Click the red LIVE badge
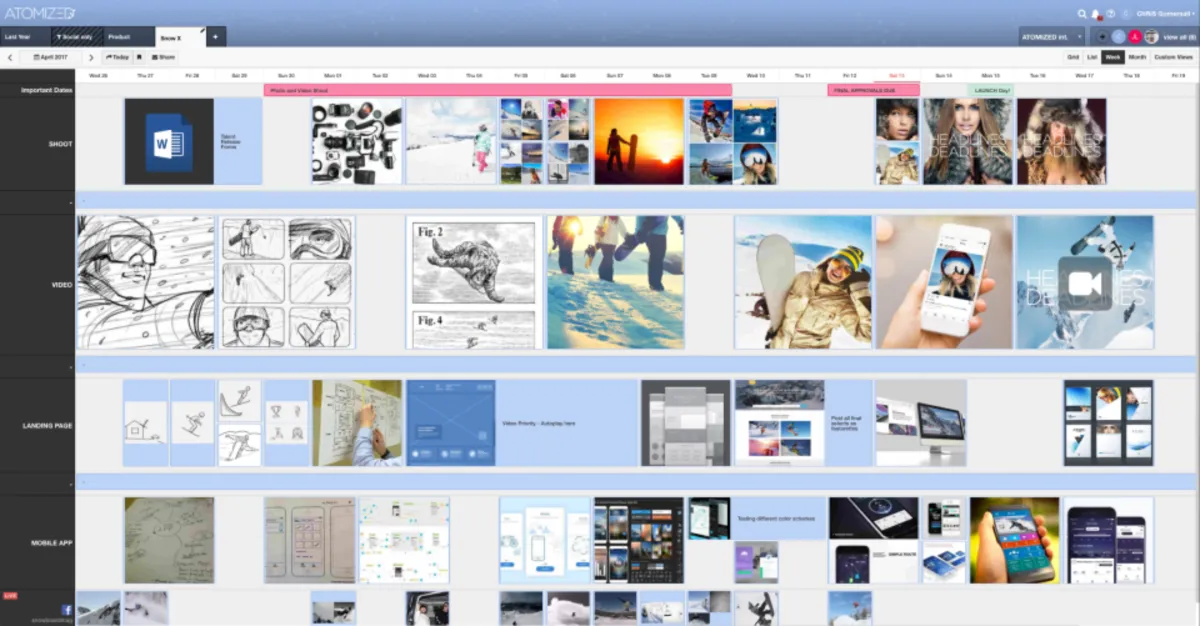Screen dimensions: 1200x626 point(10,596)
